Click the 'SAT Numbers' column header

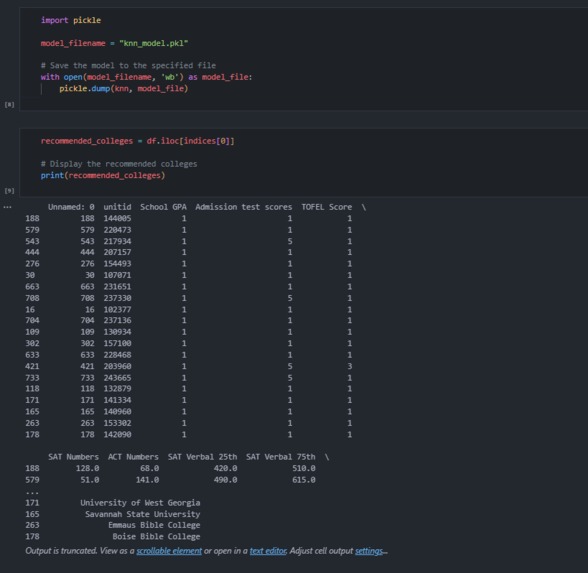[x=74, y=457]
